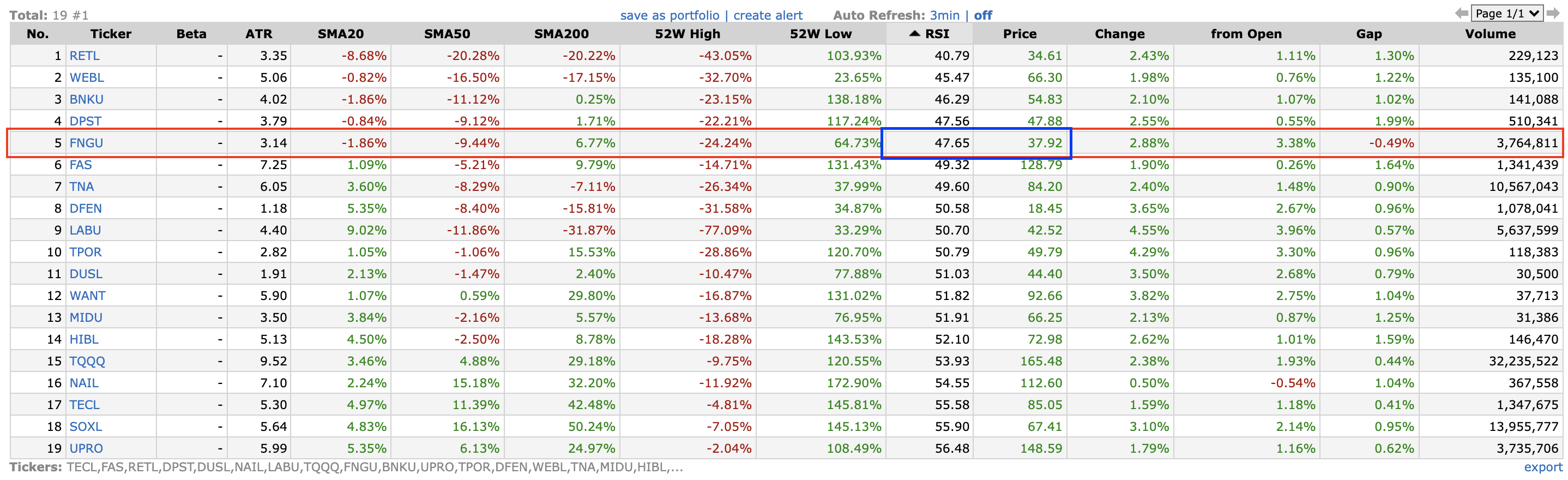The width and height of the screenshot is (1568, 480).
Task: Click LABU change value 4.55%
Action: (x=1149, y=230)
